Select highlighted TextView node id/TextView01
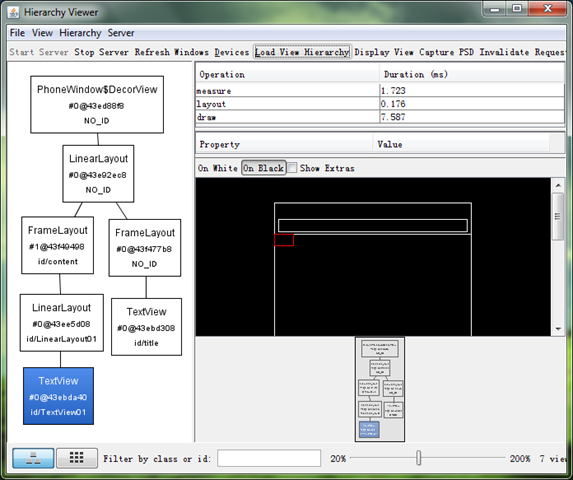This screenshot has width=573, height=480. point(58,396)
